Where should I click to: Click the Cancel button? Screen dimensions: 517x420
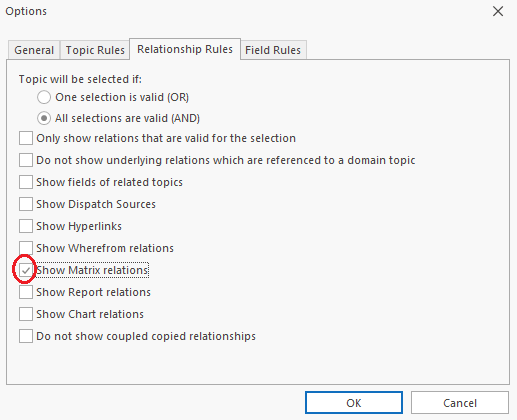pos(460,403)
